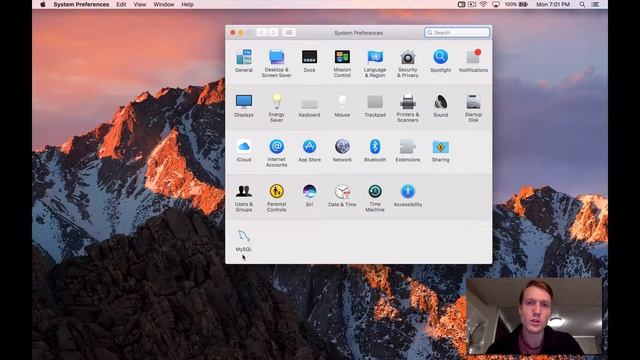Open Date & Time preferences

point(342,196)
